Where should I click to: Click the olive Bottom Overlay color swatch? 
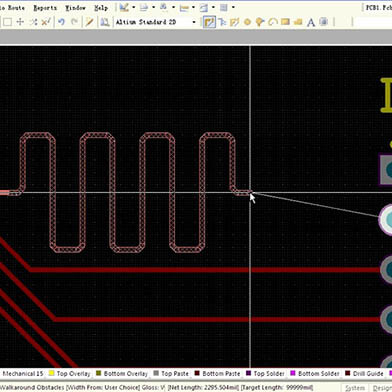(99, 373)
